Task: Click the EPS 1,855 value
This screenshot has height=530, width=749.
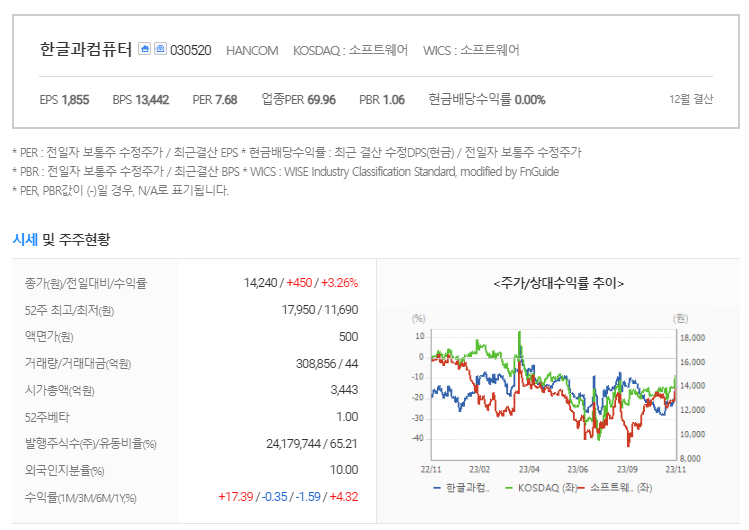Action: [64, 100]
